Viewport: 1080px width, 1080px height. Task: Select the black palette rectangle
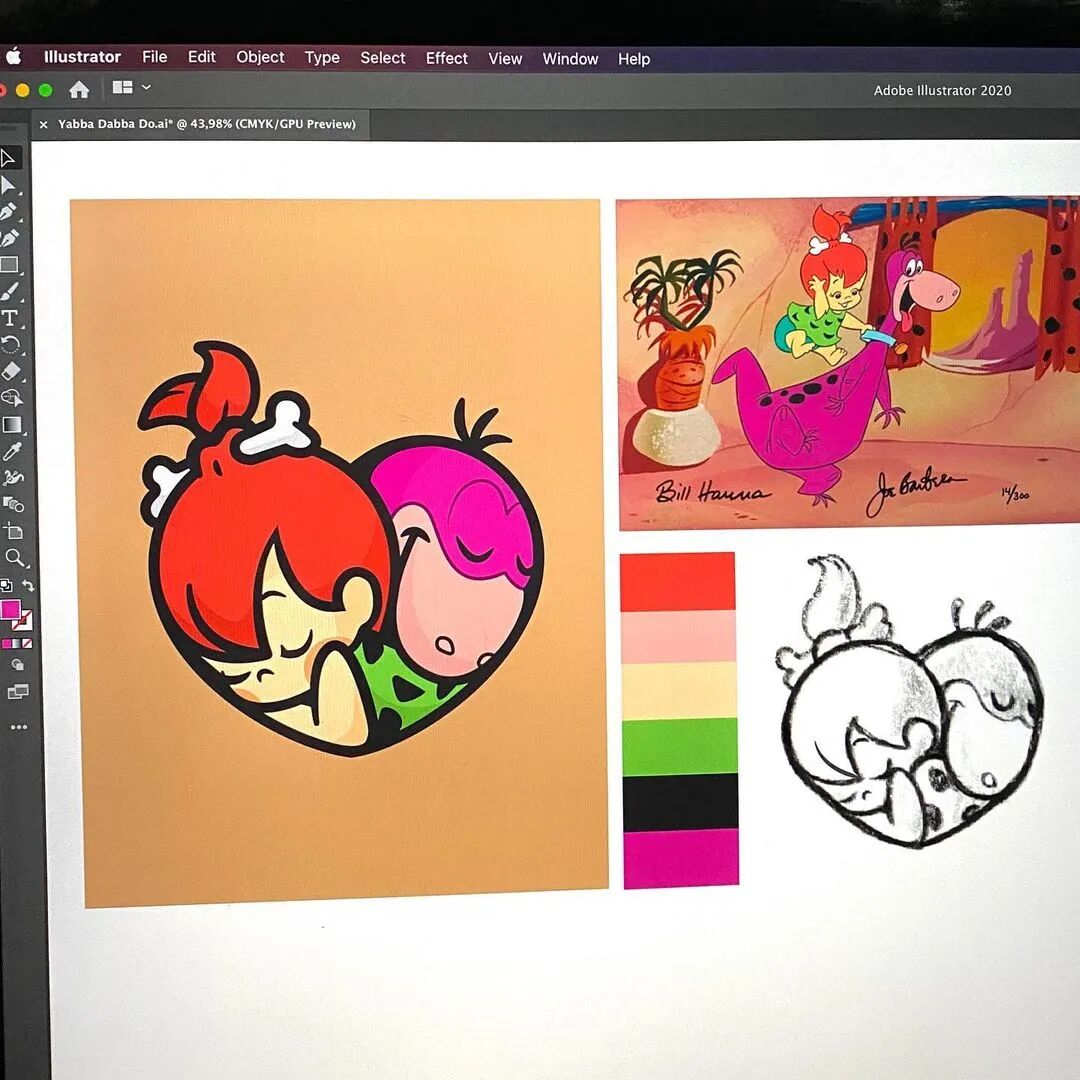(x=681, y=802)
